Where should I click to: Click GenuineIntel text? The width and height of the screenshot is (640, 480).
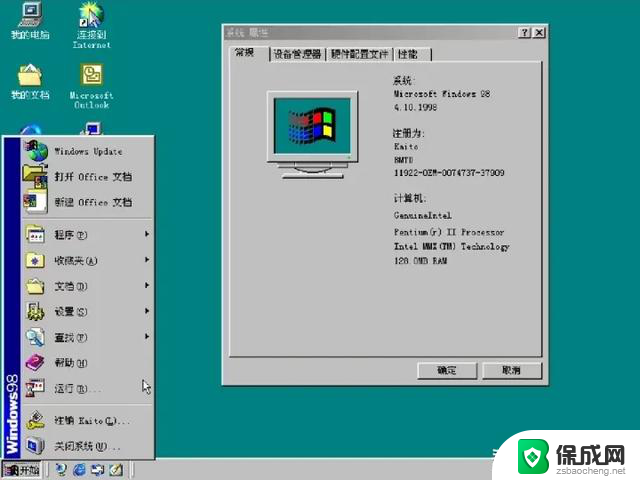422,215
